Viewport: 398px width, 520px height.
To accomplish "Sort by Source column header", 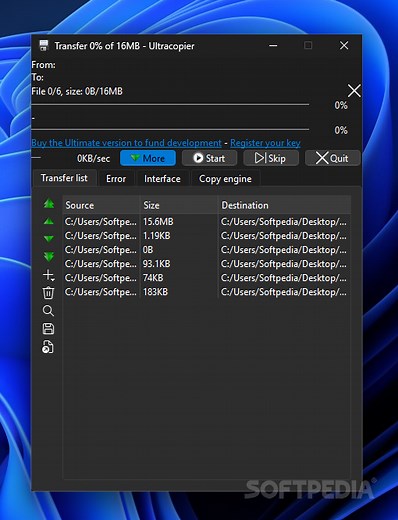I will point(101,205).
